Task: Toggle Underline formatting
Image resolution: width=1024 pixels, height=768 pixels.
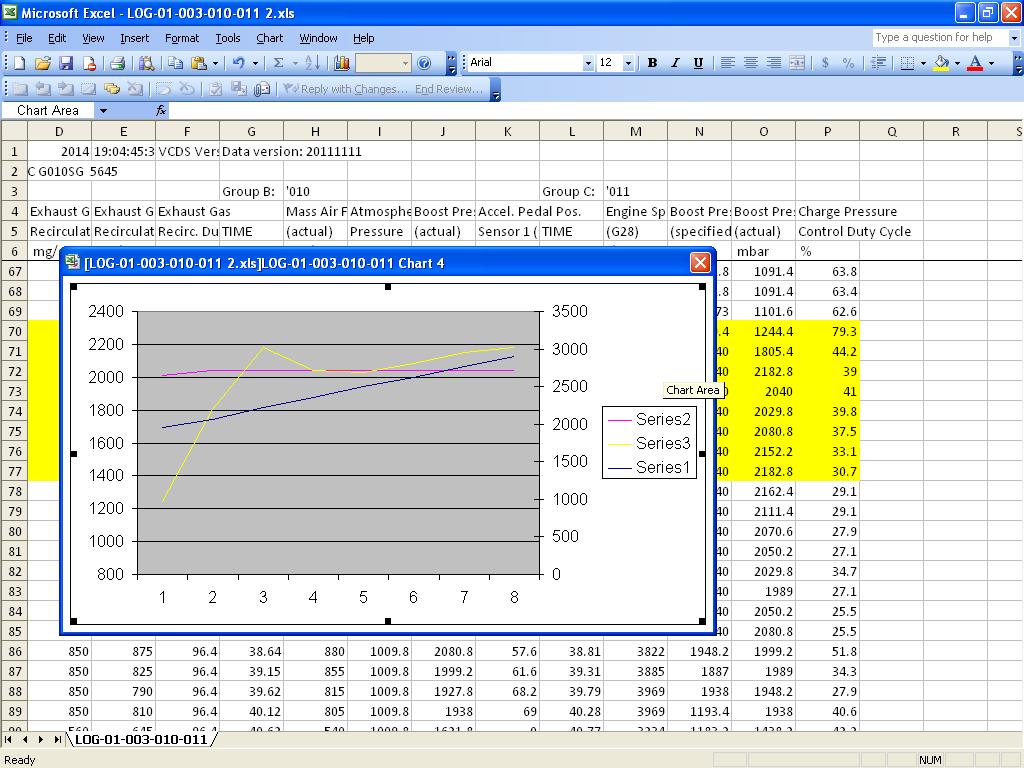Action: pyautogui.click(x=698, y=63)
